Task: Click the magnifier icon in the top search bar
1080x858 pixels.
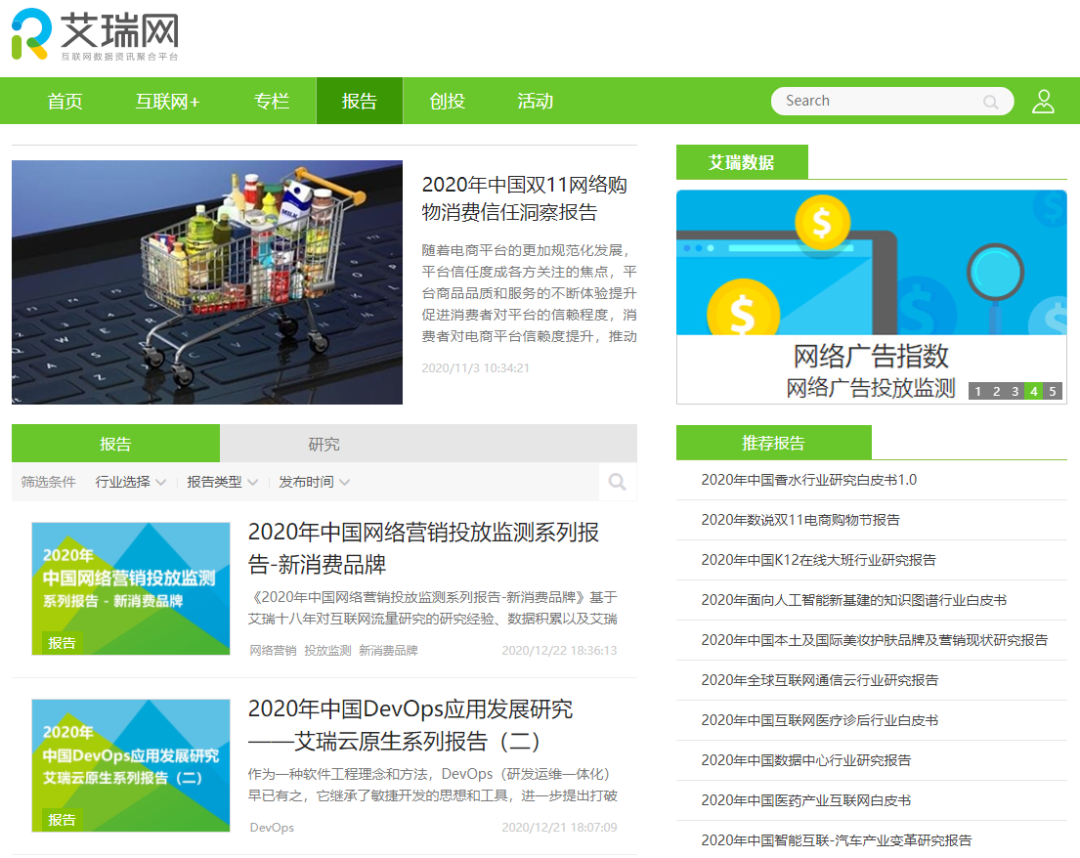Action: click(991, 102)
